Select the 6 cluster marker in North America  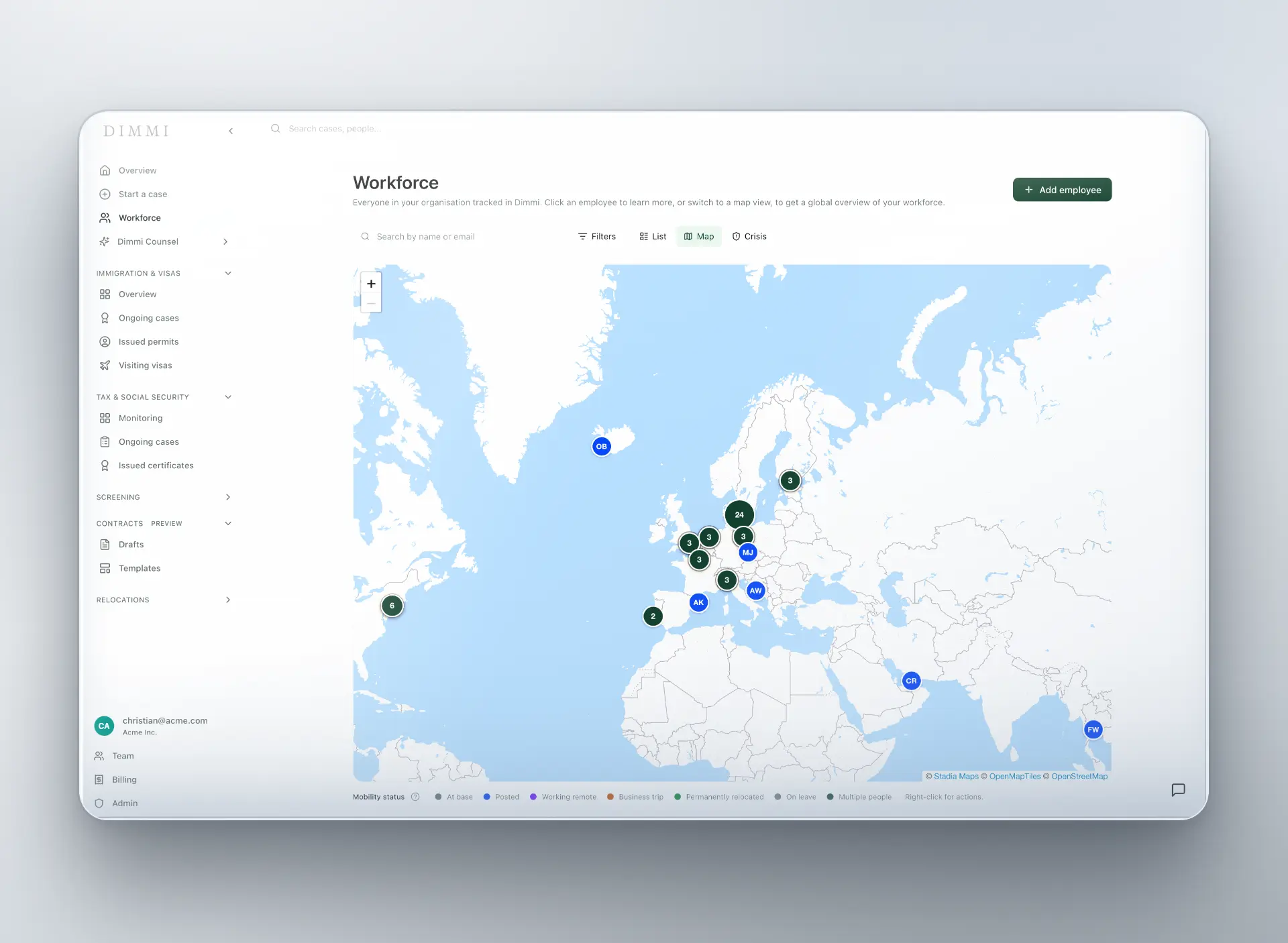392,606
